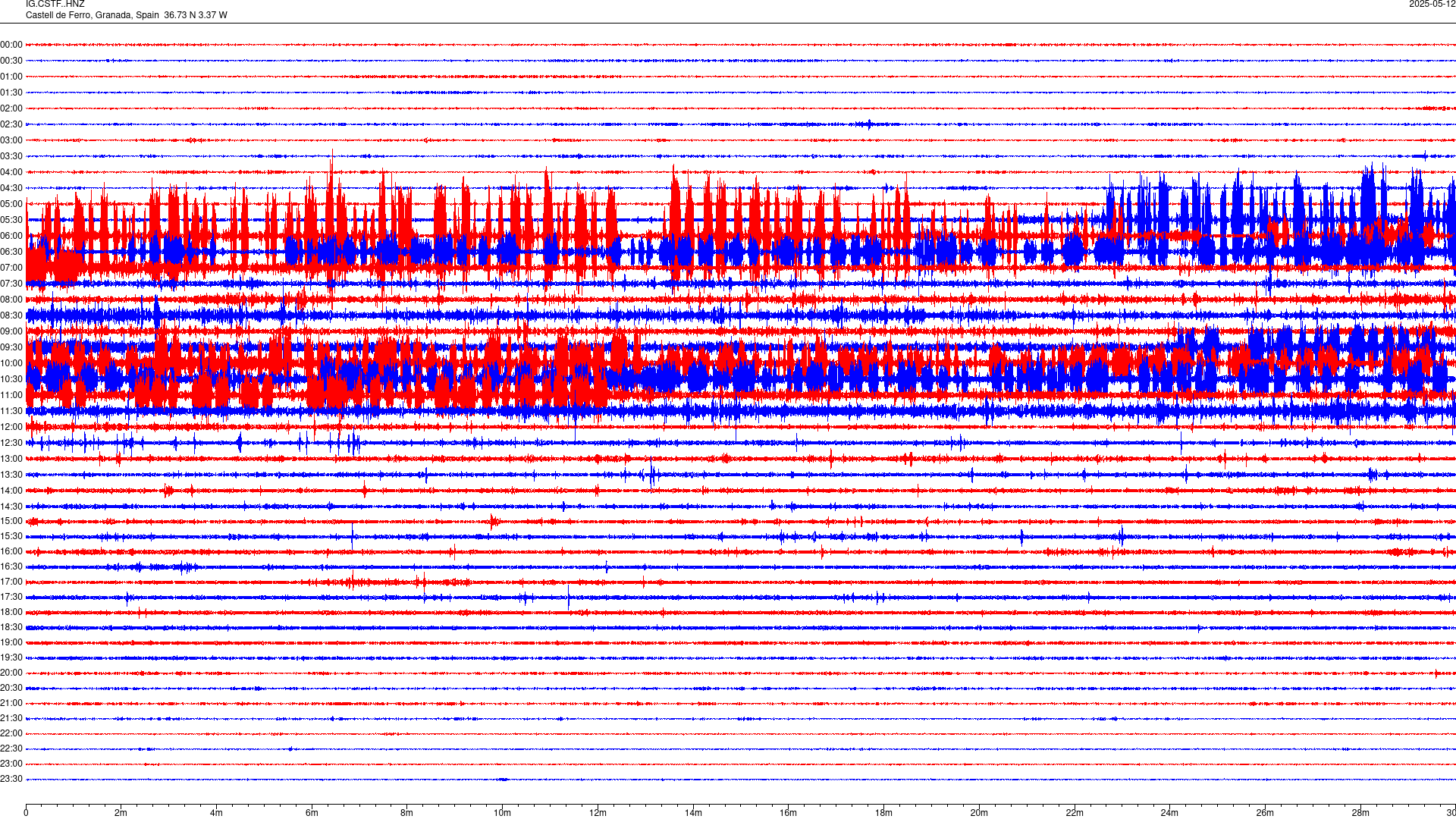Select the 18:00 time row label
Viewport: 1456px width, 819px height.
(x=11, y=612)
